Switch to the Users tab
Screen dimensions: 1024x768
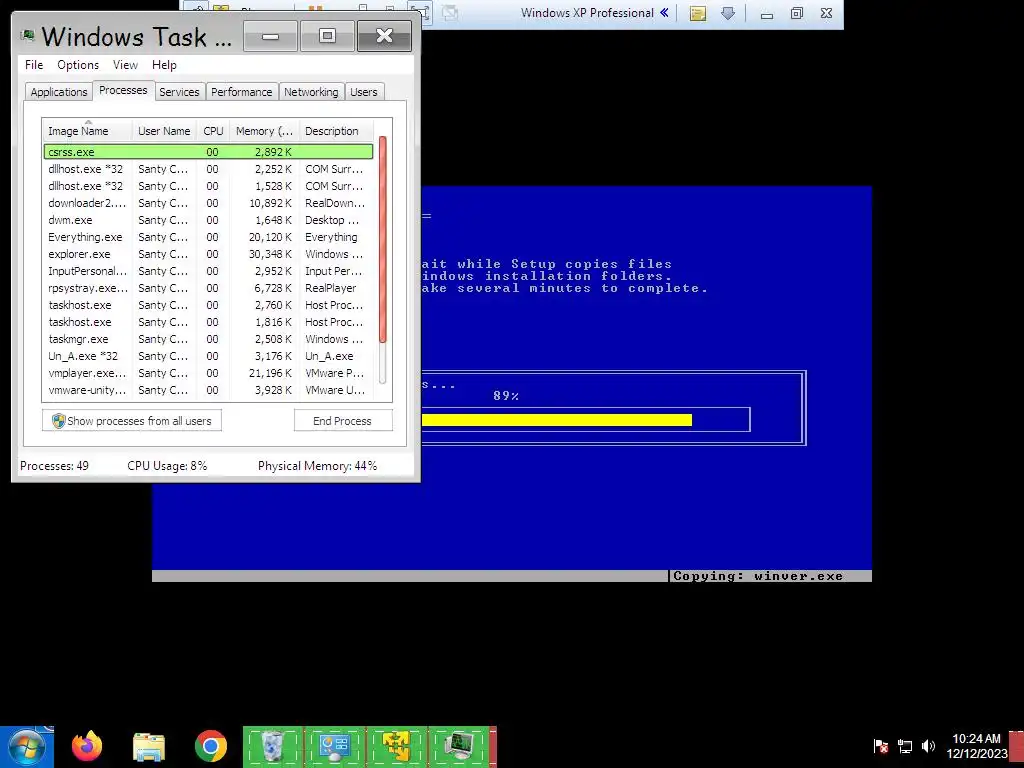point(364,92)
